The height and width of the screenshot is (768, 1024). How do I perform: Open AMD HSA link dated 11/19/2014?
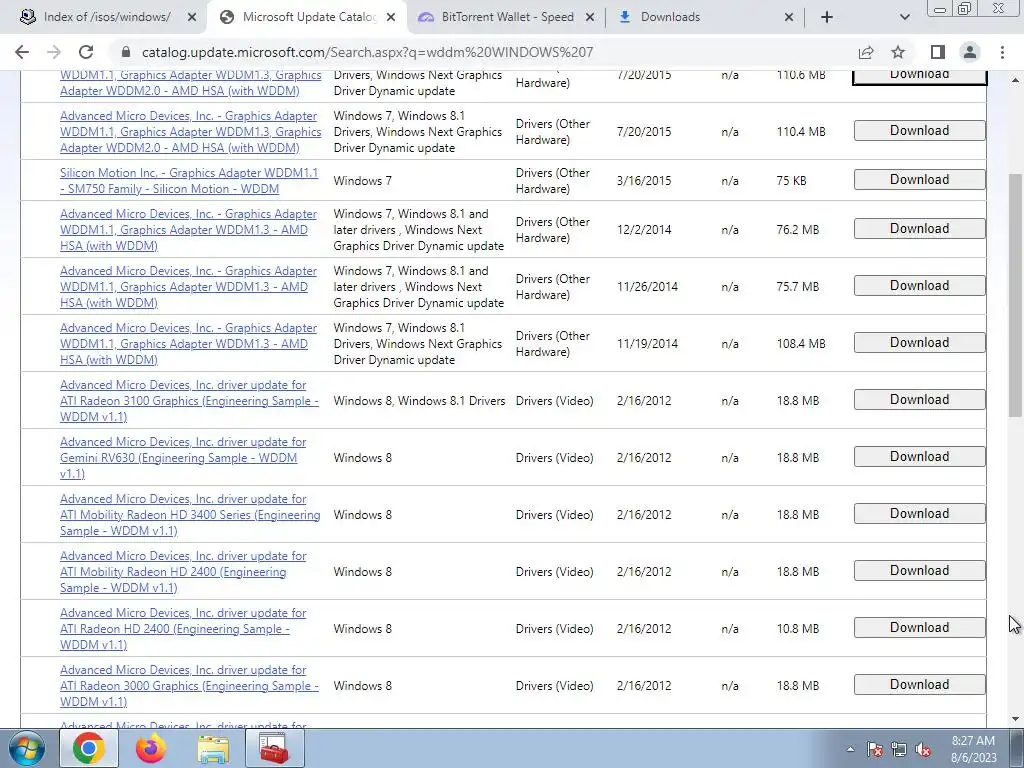click(x=188, y=344)
